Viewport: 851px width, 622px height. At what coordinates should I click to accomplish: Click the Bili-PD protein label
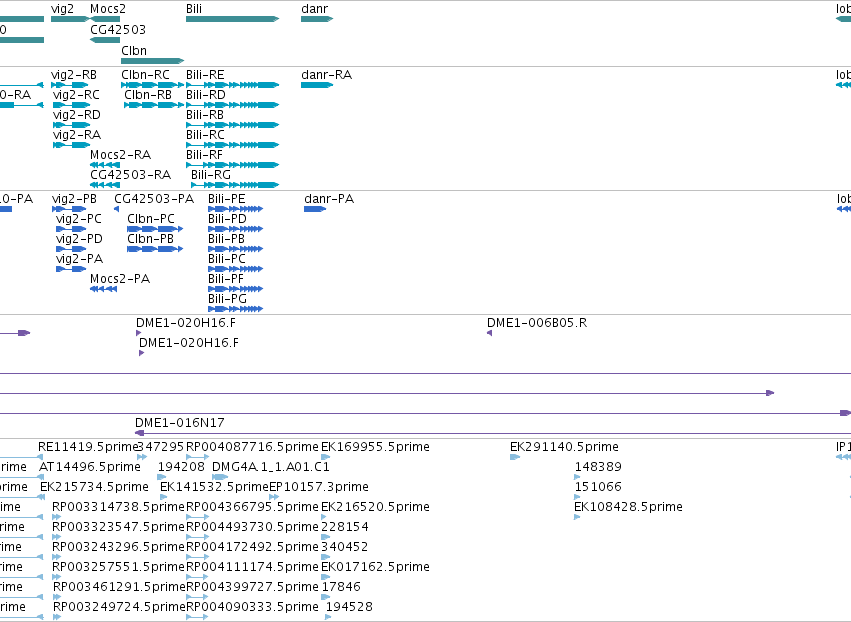tap(227, 219)
